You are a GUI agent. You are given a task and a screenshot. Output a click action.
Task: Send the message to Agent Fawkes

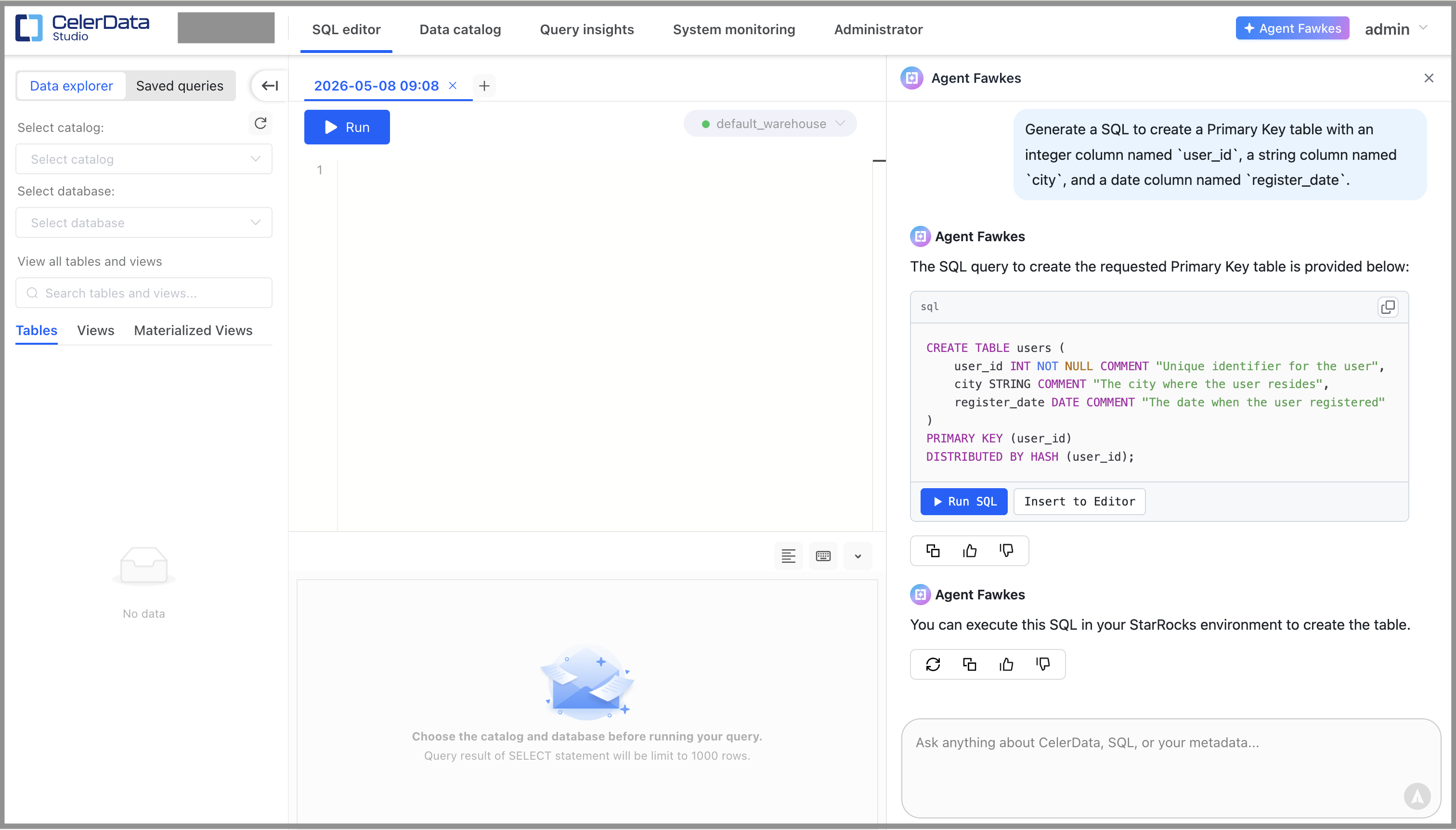click(x=1417, y=796)
